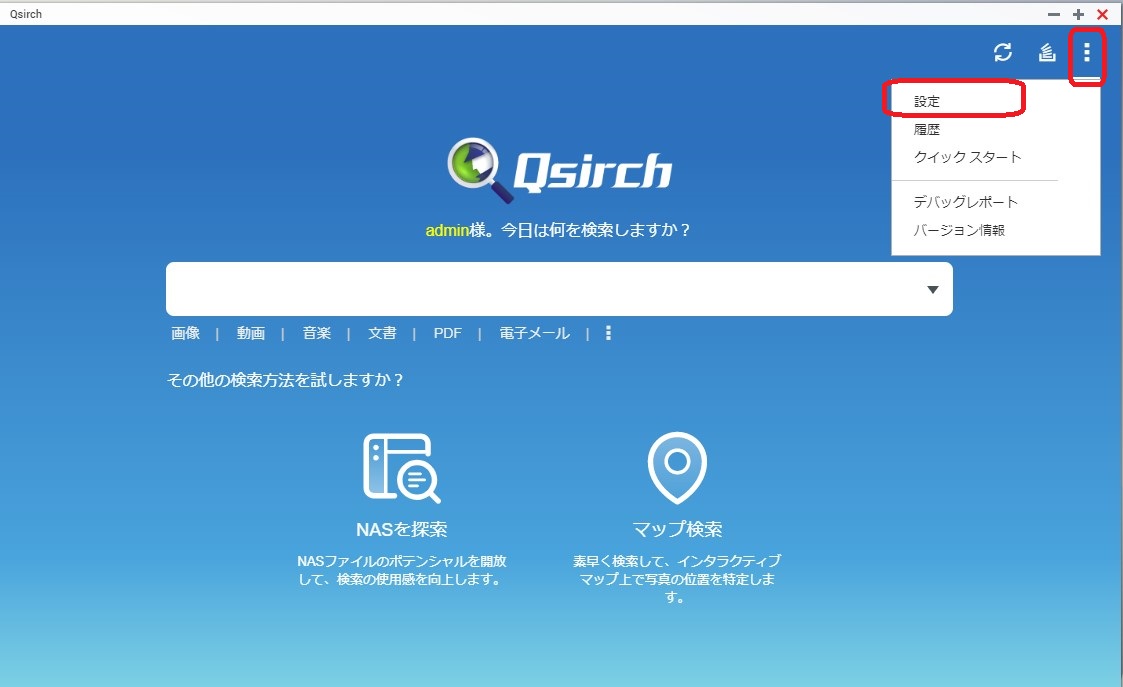Open the マップ検索 title link
This screenshot has width=1123, height=687.
677,529
